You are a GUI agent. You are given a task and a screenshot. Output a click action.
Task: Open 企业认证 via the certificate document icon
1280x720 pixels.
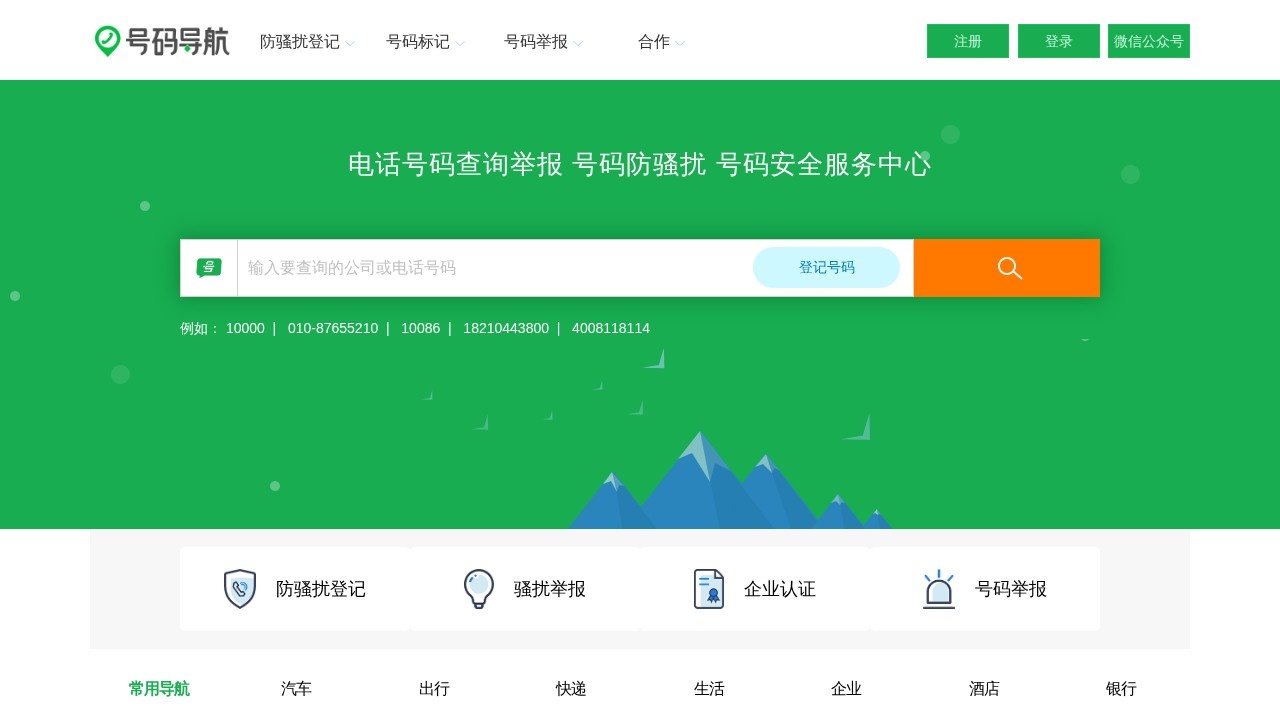click(709, 588)
